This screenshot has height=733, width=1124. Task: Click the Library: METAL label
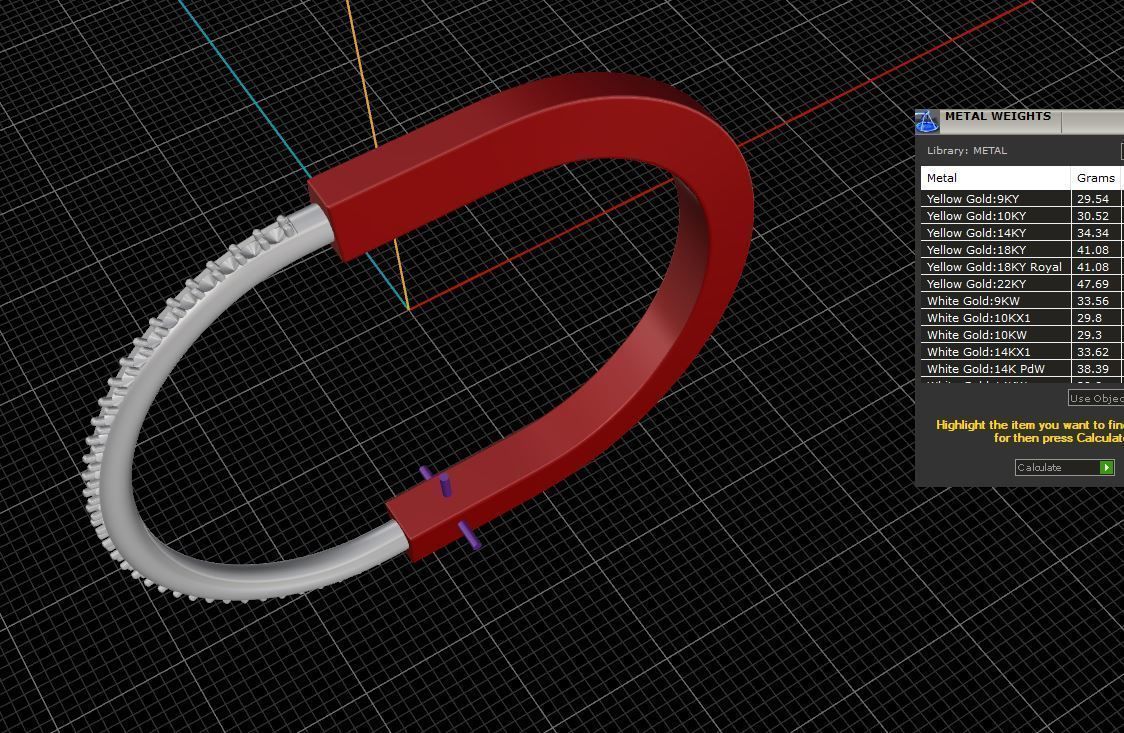pos(967,150)
